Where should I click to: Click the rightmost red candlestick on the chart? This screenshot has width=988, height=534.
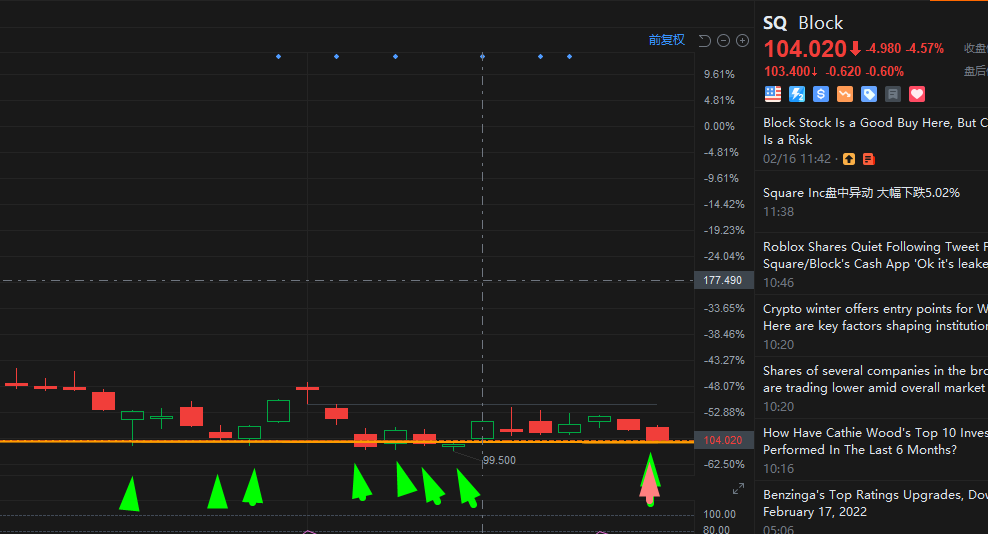pos(657,434)
